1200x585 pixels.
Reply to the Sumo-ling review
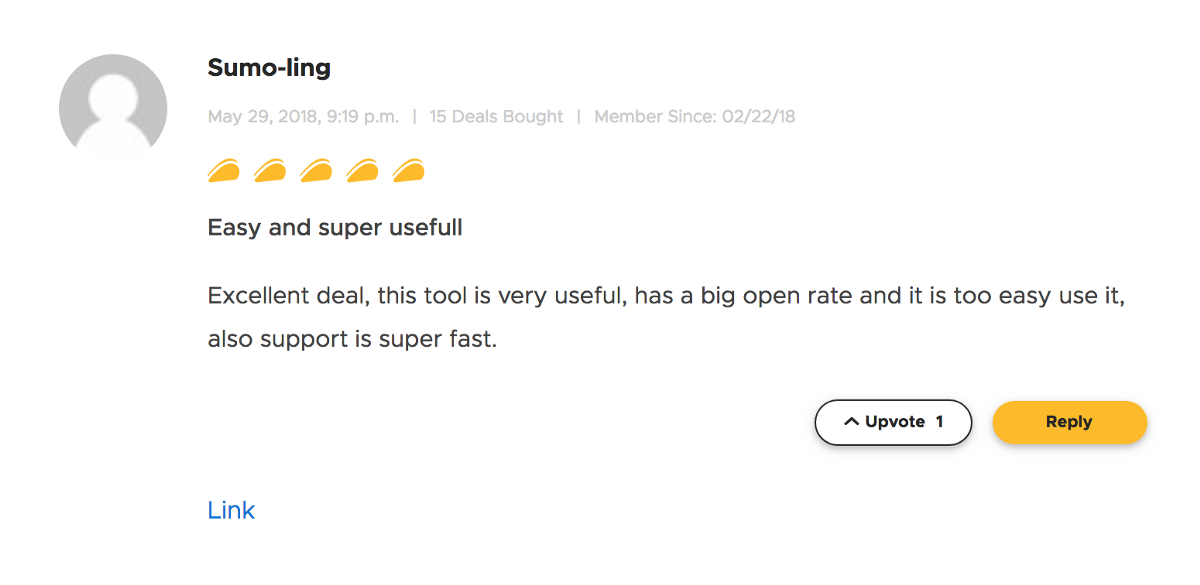tap(1069, 422)
